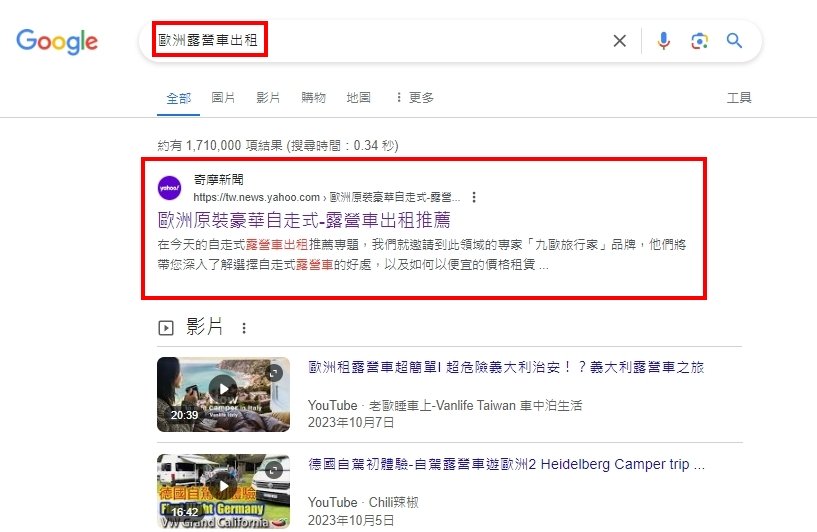Image resolution: width=817 pixels, height=532 pixels.
Task: Start voice search with microphone icon
Action: pyautogui.click(x=663, y=41)
